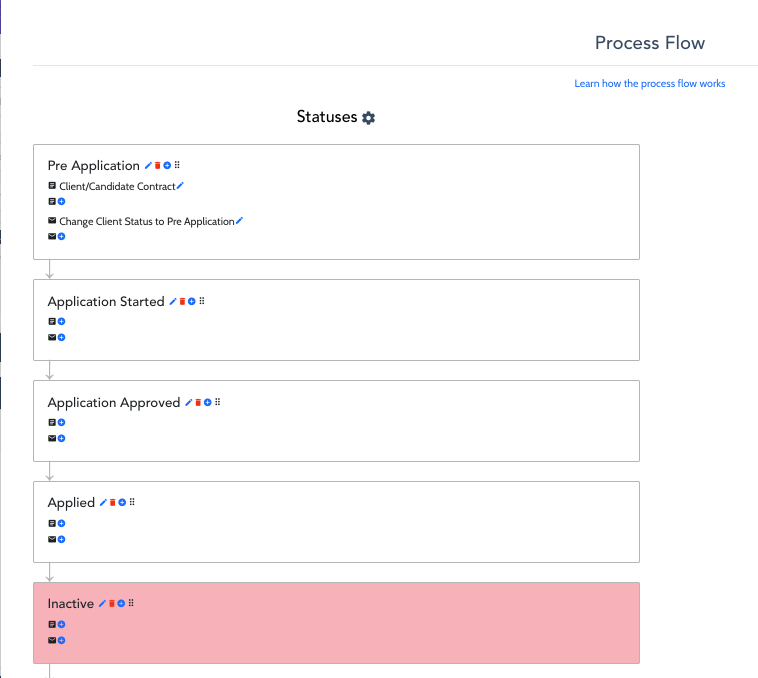Add an email to the Inactive status
Image resolution: width=758 pixels, height=678 pixels.
tap(61, 641)
